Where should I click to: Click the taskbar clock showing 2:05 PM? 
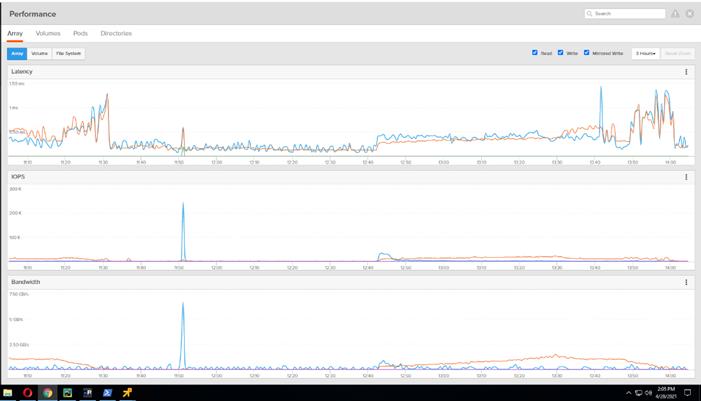[x=666, y=393]
